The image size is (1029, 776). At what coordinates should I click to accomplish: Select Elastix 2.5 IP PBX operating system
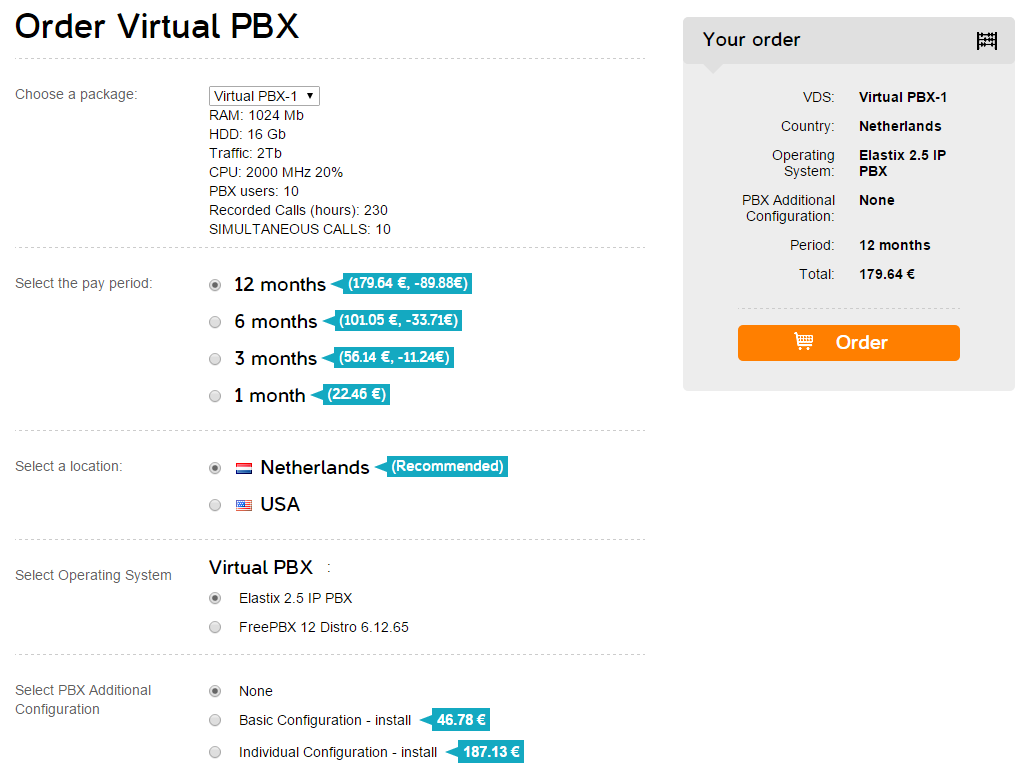tap(215, 598)
